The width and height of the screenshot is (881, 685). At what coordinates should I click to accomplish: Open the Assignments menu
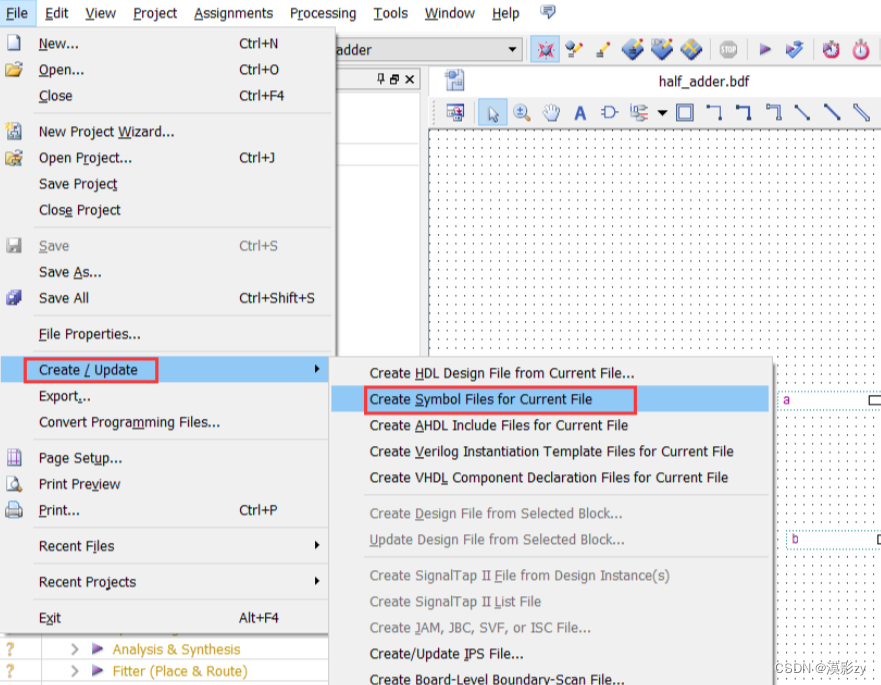coord(233,13)
